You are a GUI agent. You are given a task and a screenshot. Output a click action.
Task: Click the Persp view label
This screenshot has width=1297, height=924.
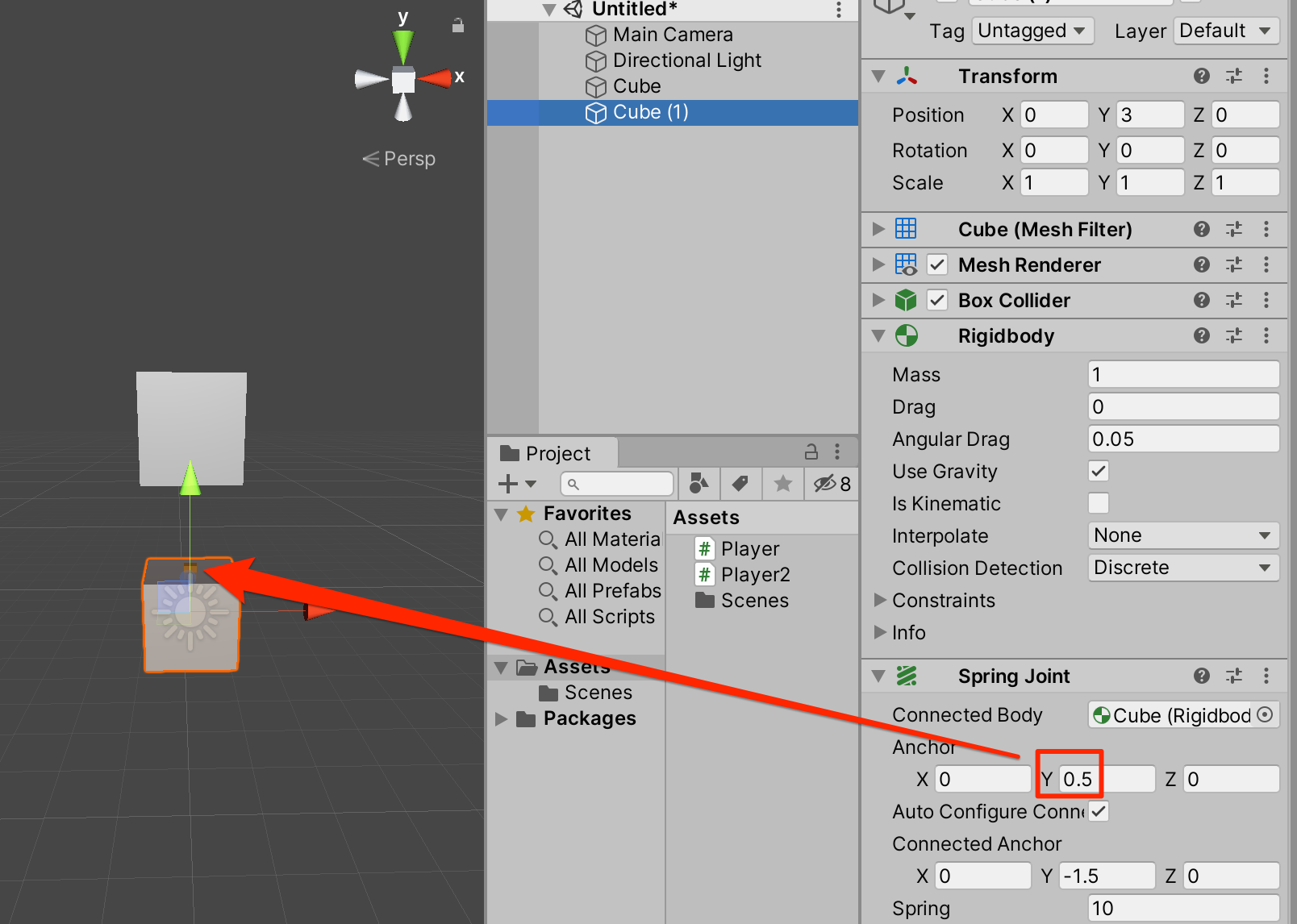pyautogui.click(x=408, y=158)
